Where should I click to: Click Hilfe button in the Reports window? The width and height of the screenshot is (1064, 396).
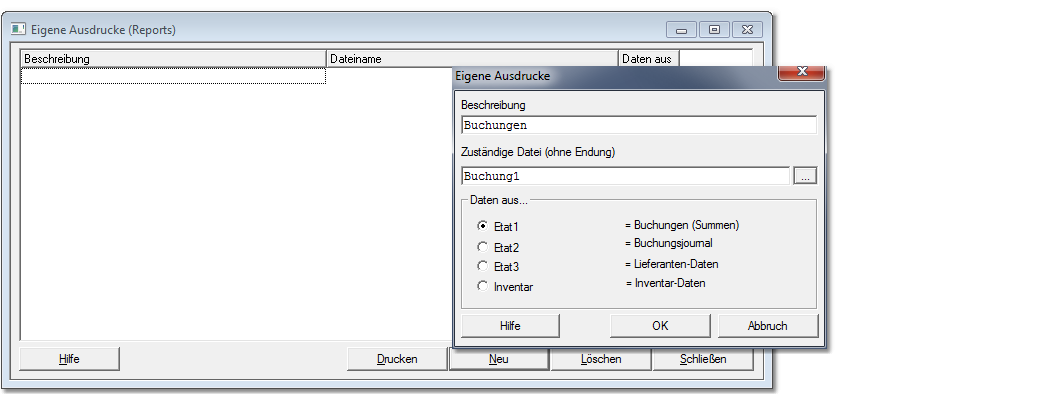(69, 359)
